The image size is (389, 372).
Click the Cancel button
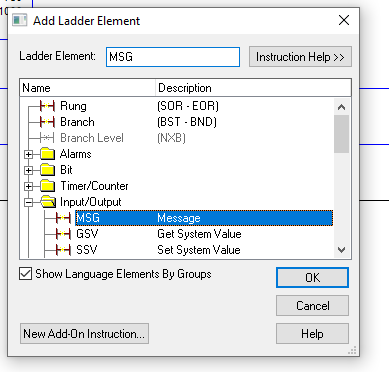pyautogui.click(x=312, y=306)
